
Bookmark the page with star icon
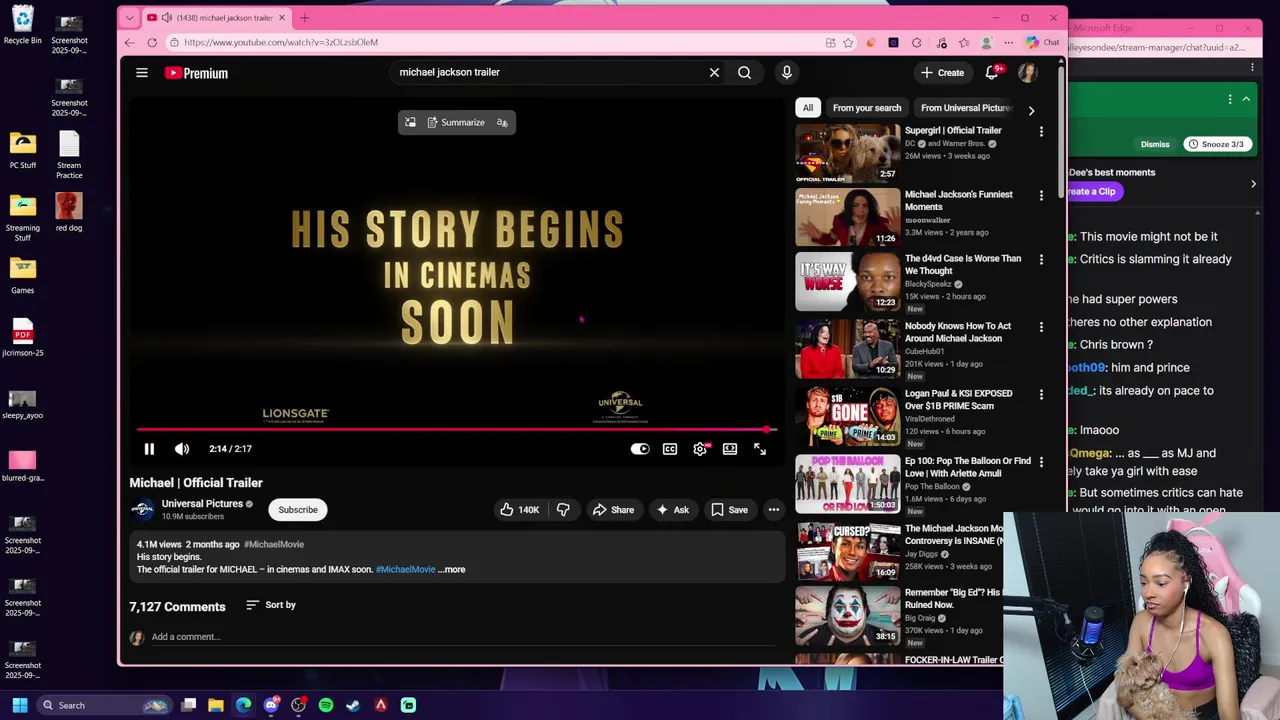[x=848, y=42]
